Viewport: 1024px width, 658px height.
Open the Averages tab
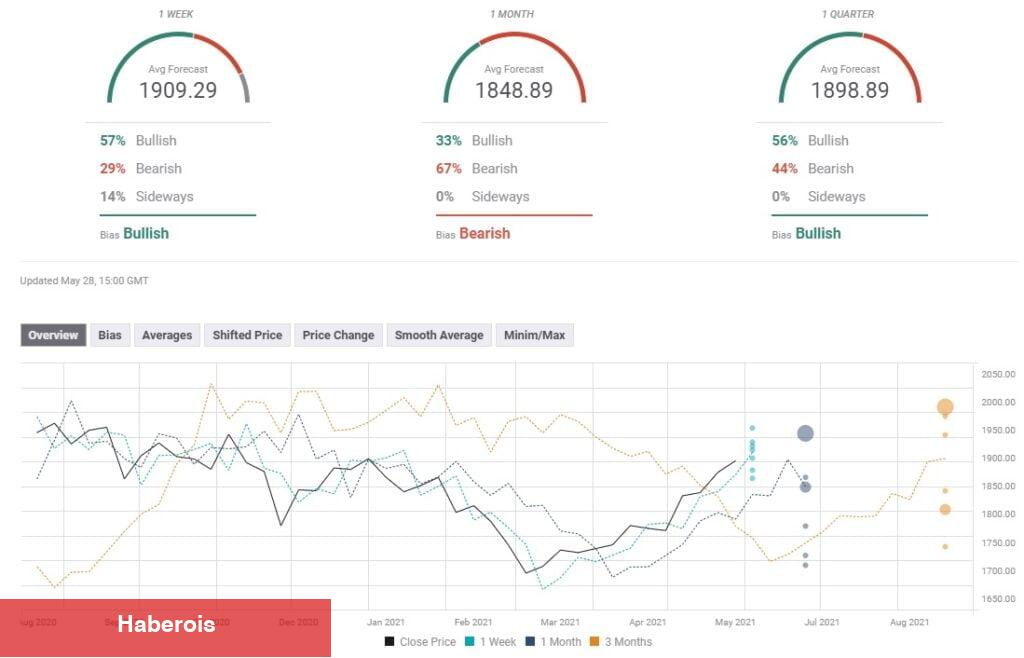point(166,335)
